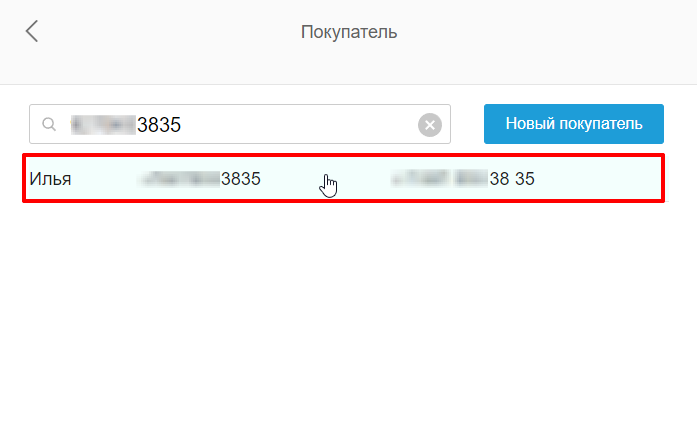Click the blurred phone prefix in Илья's row
697x439 pixels.
point(180,179)
